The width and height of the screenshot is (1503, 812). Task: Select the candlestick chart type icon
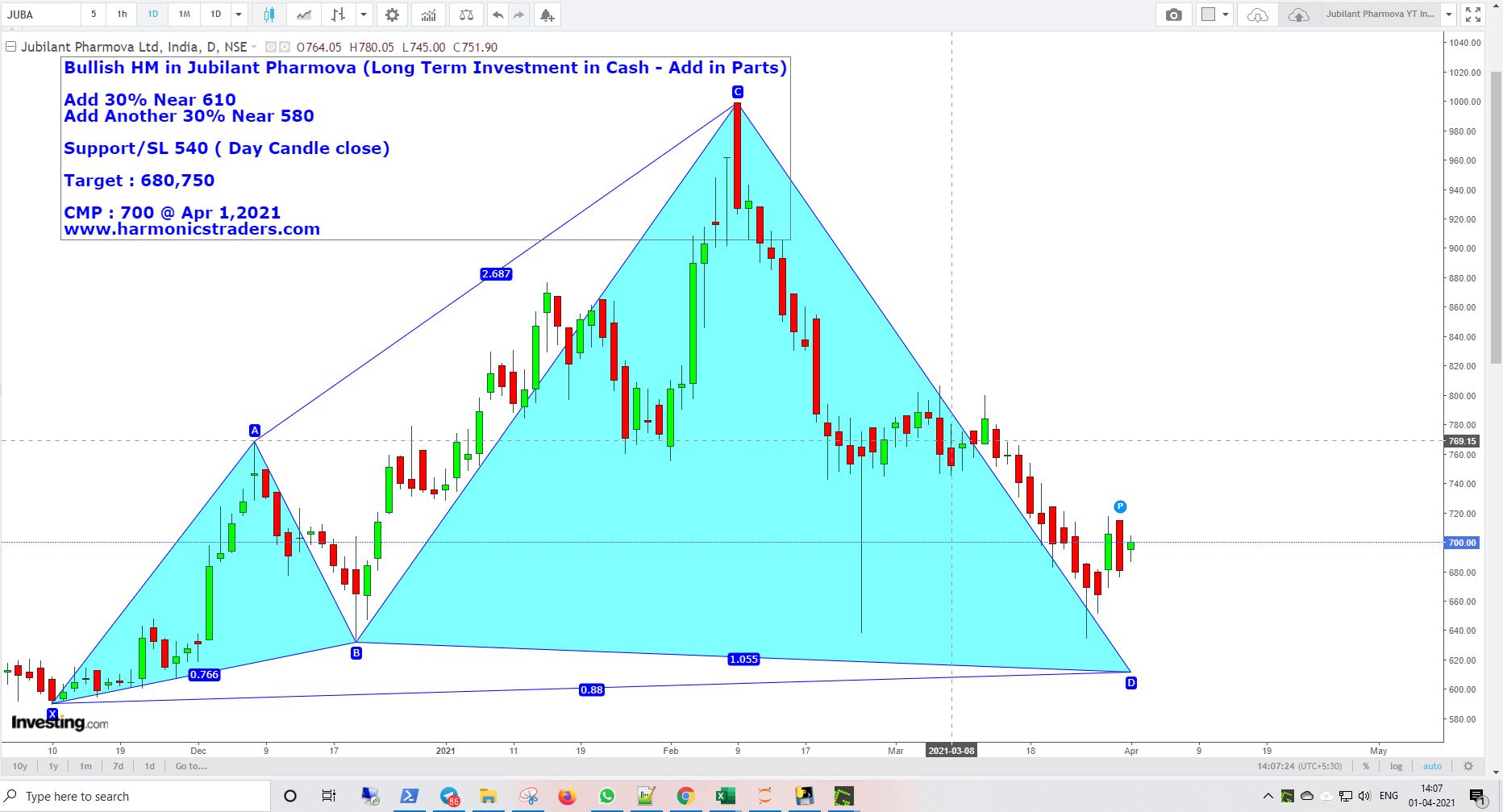pyautogui.click(x=270, y=15)
